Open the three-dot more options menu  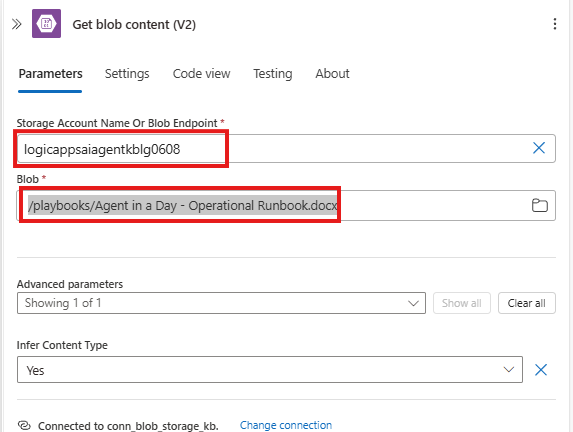555,24
